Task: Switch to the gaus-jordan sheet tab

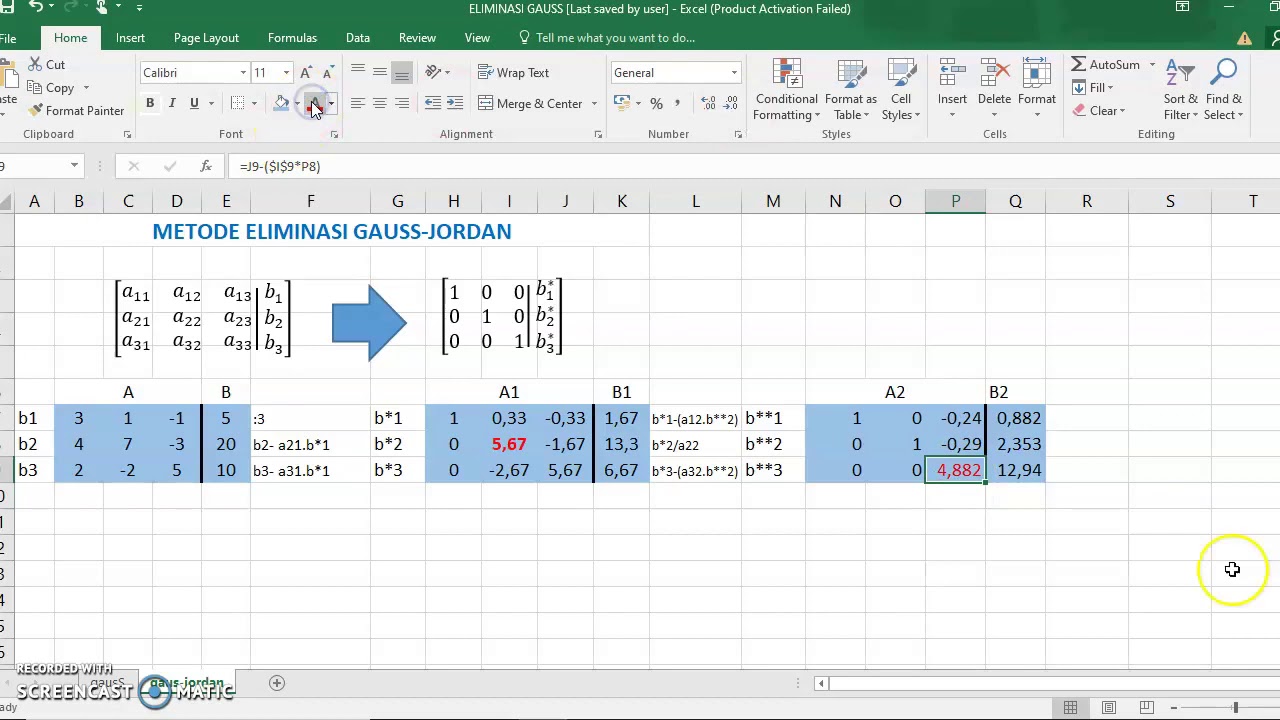Action: point(187,683)
